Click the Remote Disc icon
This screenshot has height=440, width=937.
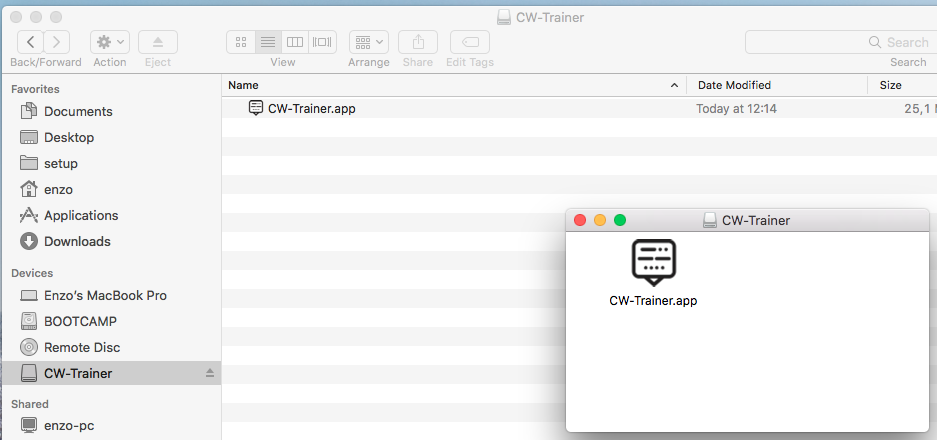coord(29,347)
